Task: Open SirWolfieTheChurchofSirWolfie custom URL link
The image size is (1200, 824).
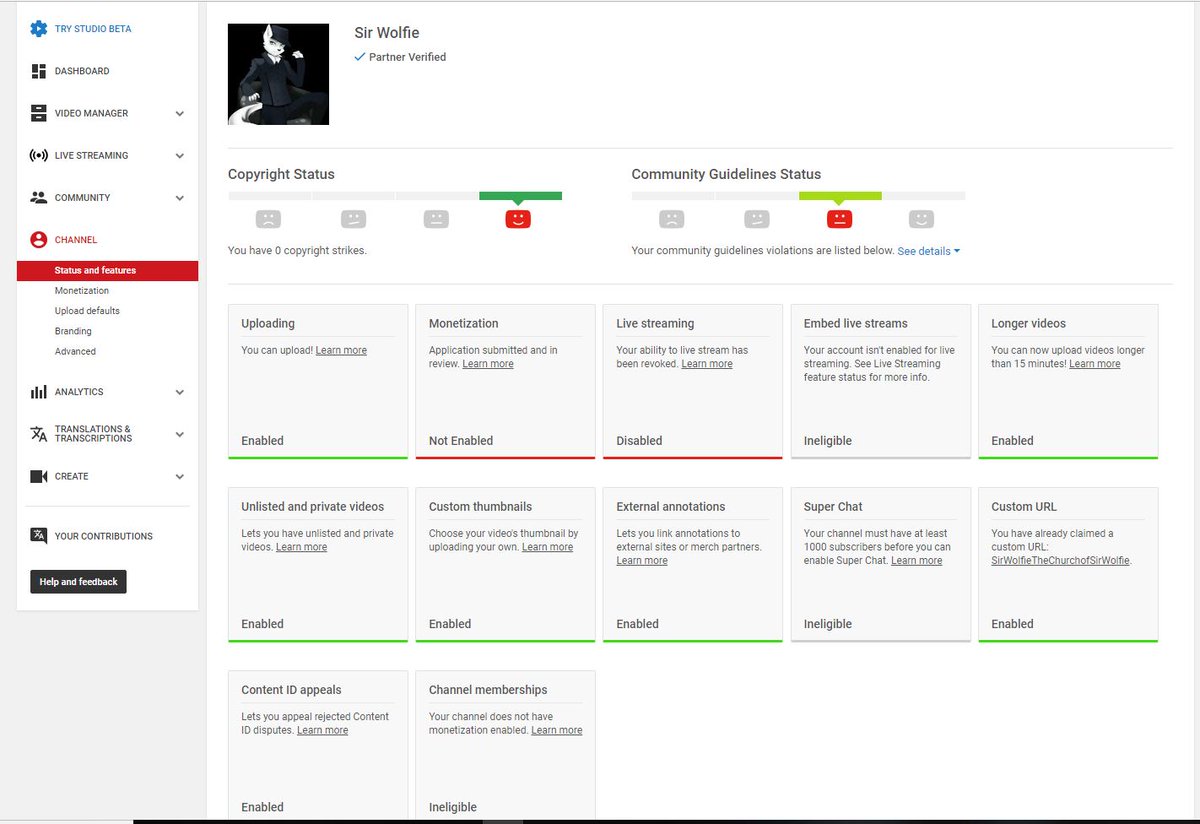Action: coord(1060,561)
